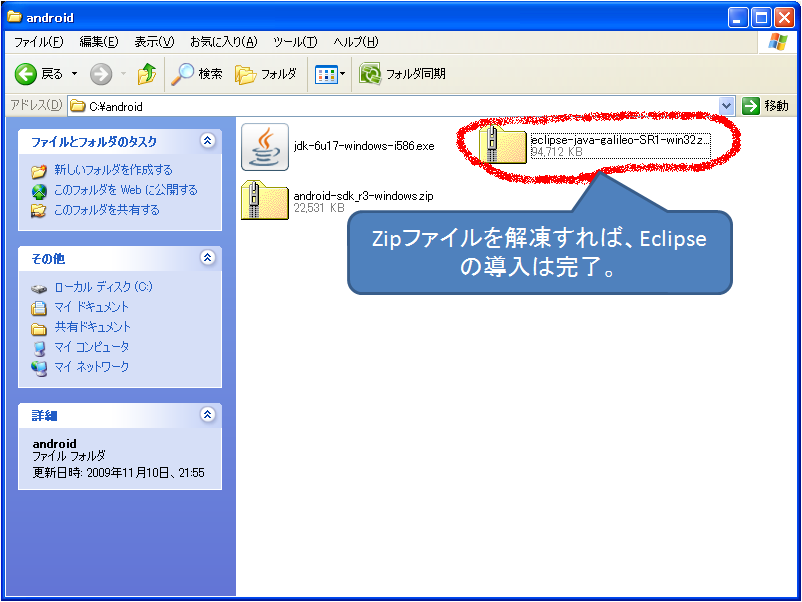Open the Search magnifier tool

click(182, 74)
